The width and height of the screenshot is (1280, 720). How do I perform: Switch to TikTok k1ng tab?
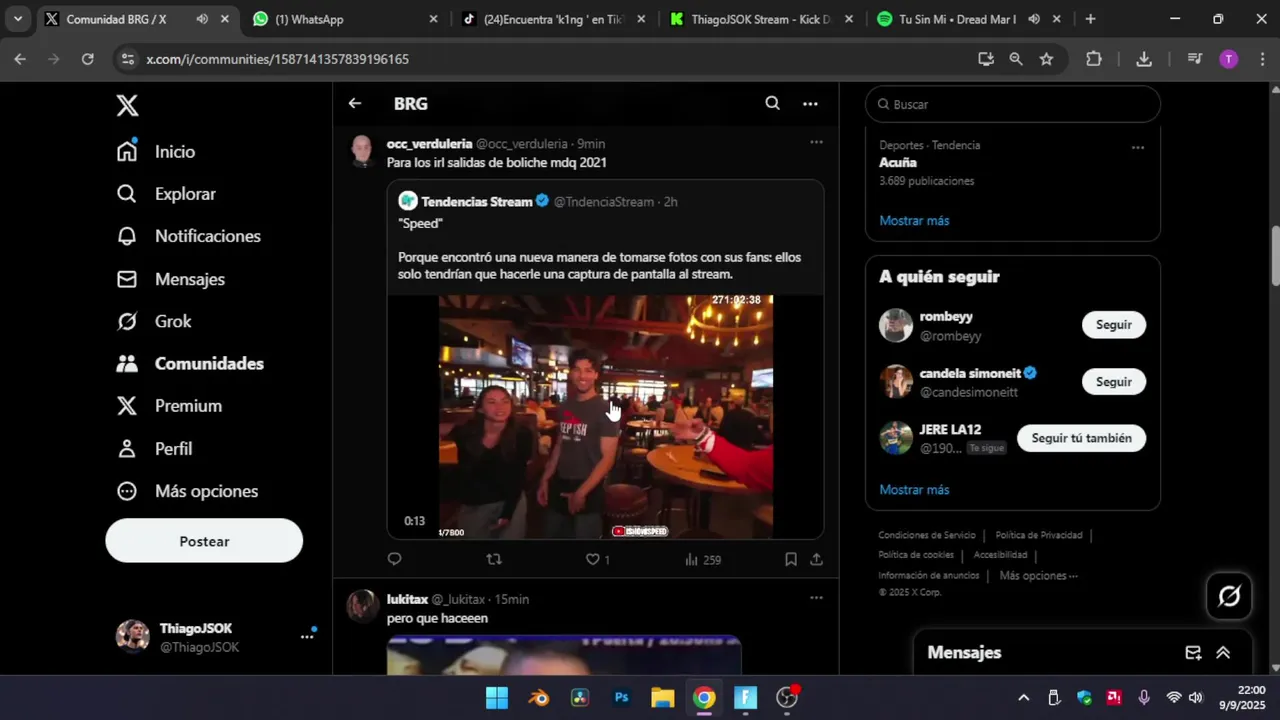pyautogui.click(x=553, y=19)
